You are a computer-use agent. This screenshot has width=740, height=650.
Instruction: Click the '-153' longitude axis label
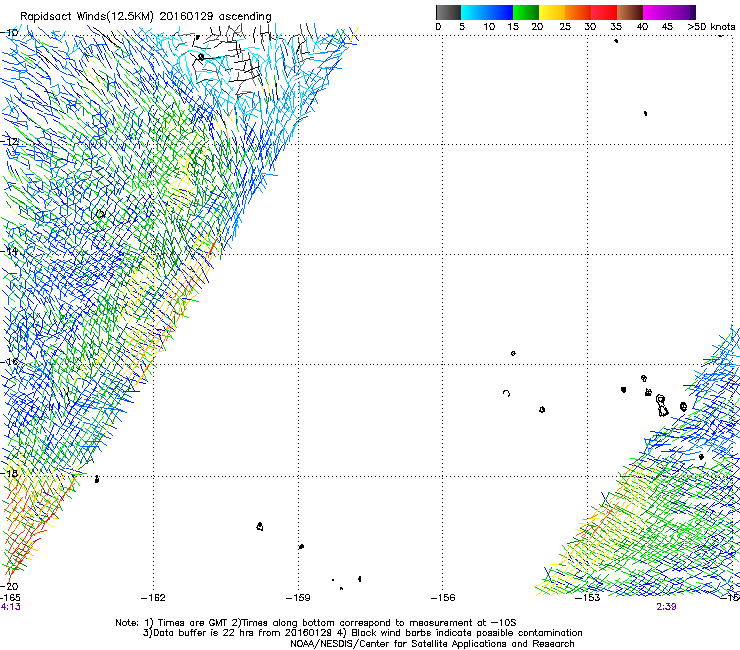588,598
